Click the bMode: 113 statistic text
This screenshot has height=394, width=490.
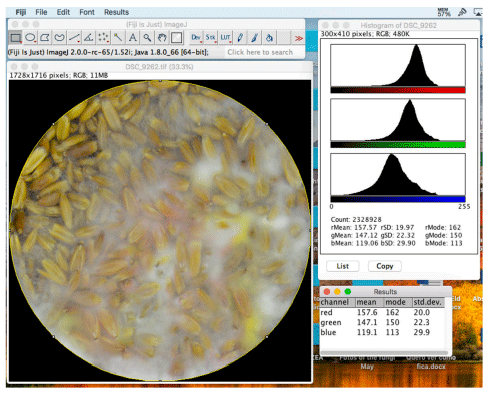[444, 243]
